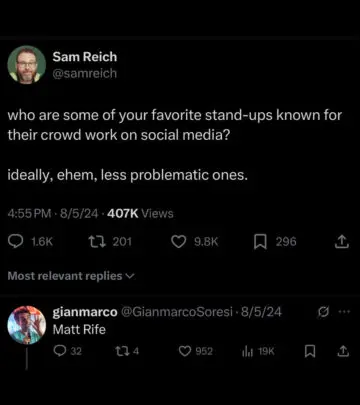Bookmark Sam Reich's post
Viewport: 360px width, 405px height.
(260, 242)
